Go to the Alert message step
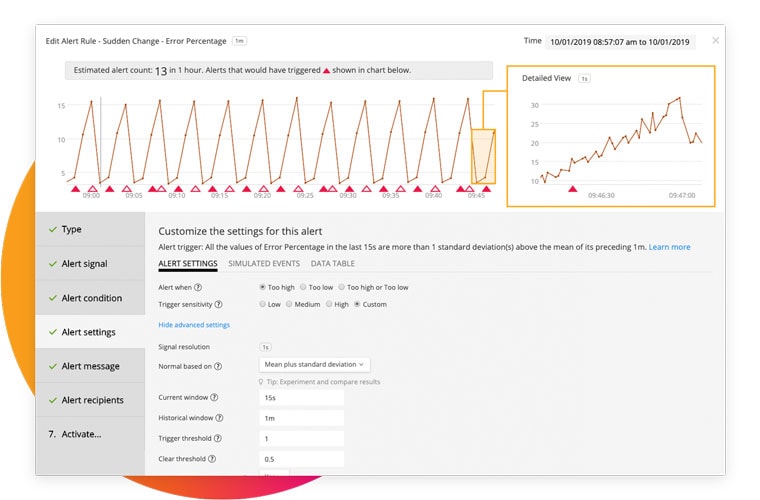This screenshot has height=500, width=760. (x=90, y=366)
